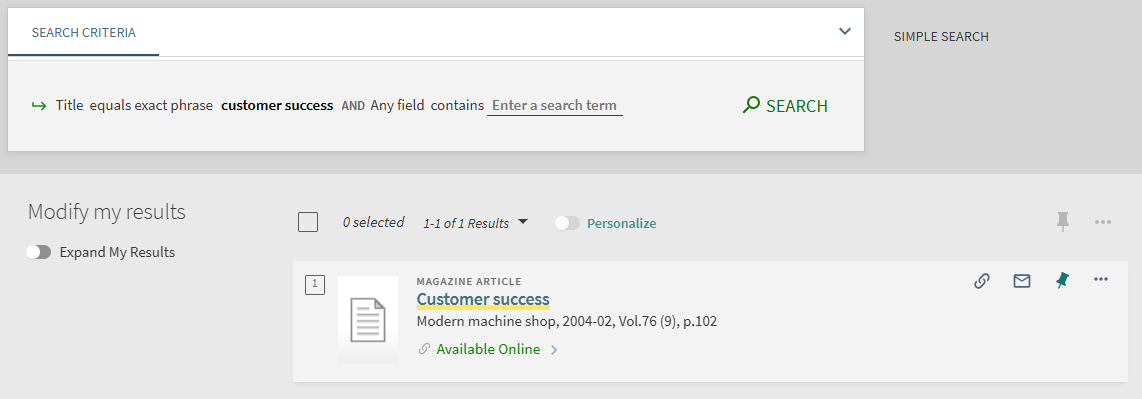The image size is (1142, 399).
Task: Check the select-all results checkbox
Action: [308, 222]
